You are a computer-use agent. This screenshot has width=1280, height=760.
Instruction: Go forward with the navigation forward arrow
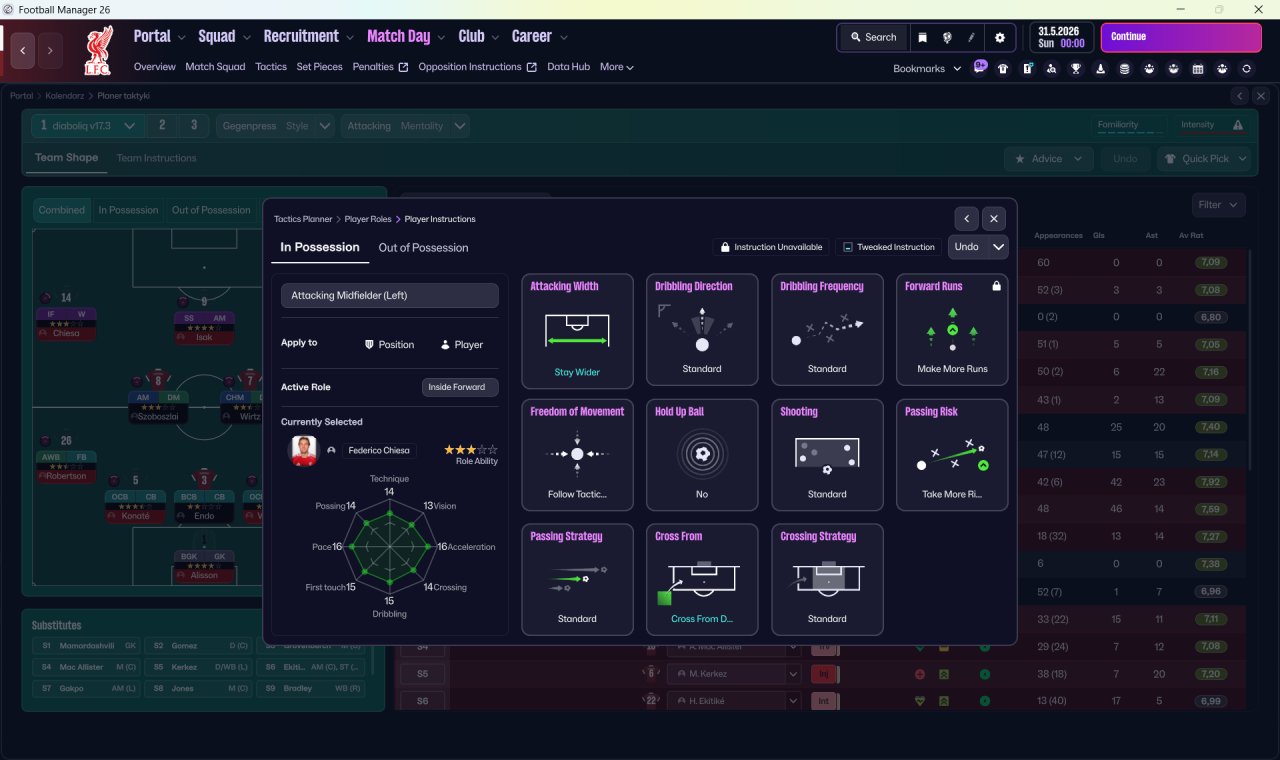click(x=50, y=49)
